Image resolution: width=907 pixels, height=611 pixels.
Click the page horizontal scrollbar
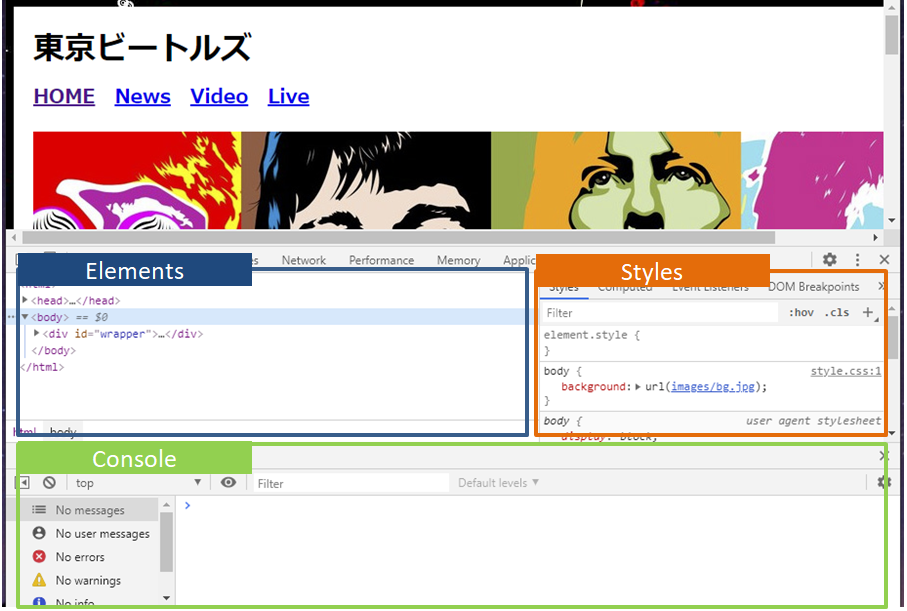click(399, 237)
